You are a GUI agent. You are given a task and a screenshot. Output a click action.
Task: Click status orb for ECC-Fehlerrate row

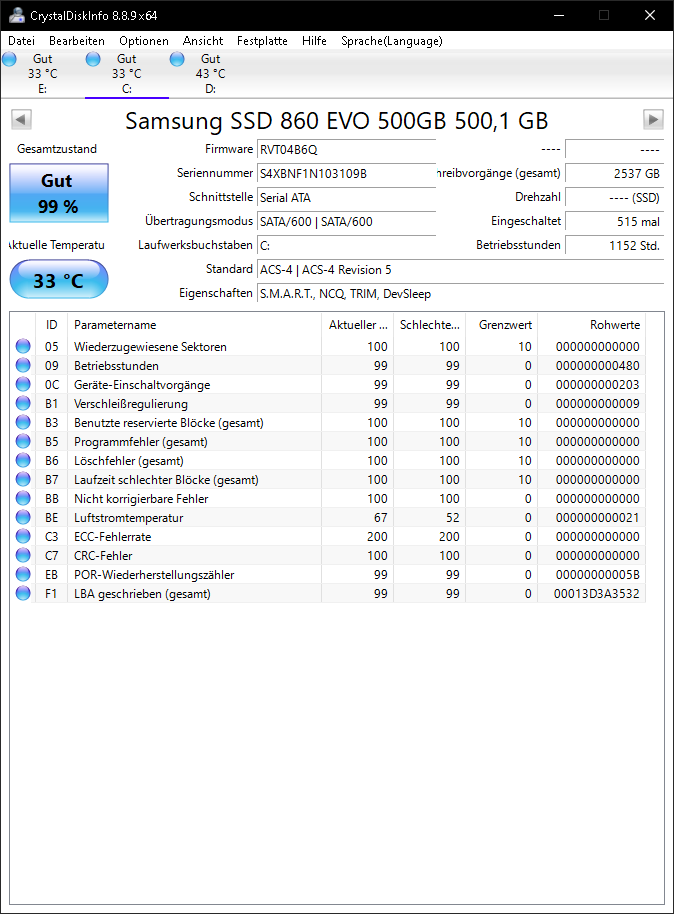pos(23,537)
